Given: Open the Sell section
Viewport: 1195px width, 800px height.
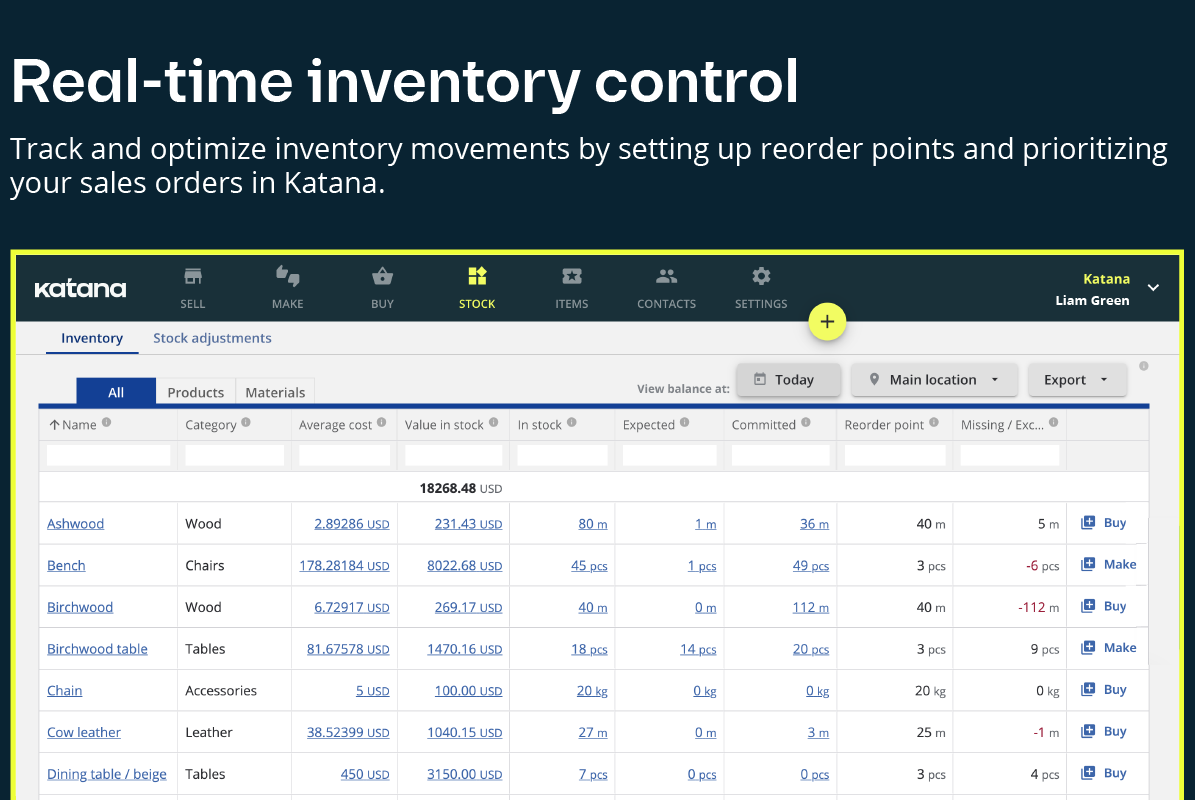Looking at the screenshot, I should click(193, 288).
